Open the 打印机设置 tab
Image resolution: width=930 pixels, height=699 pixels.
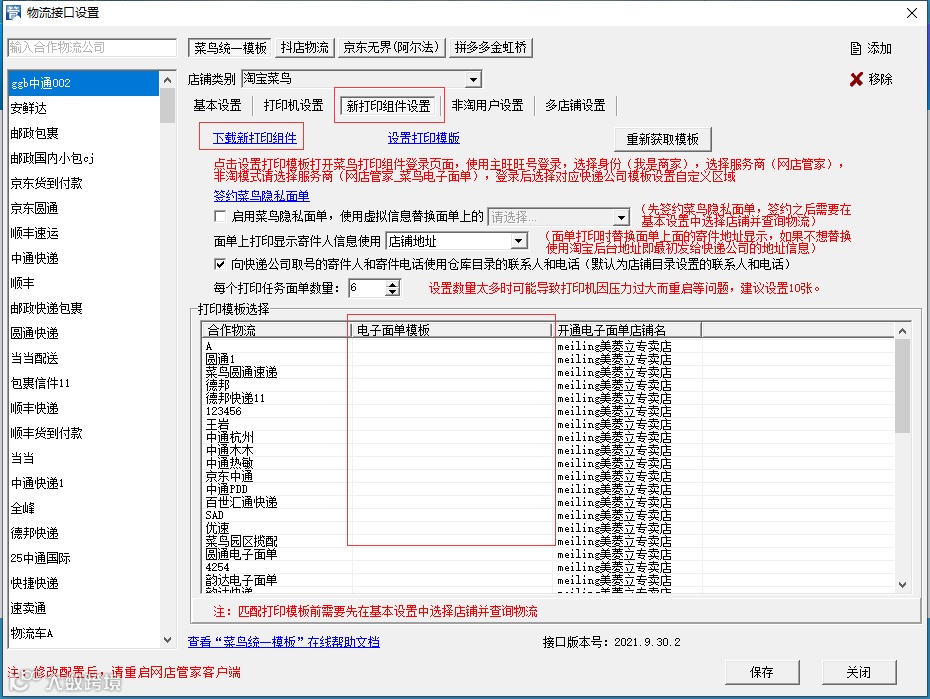[294, 106]
